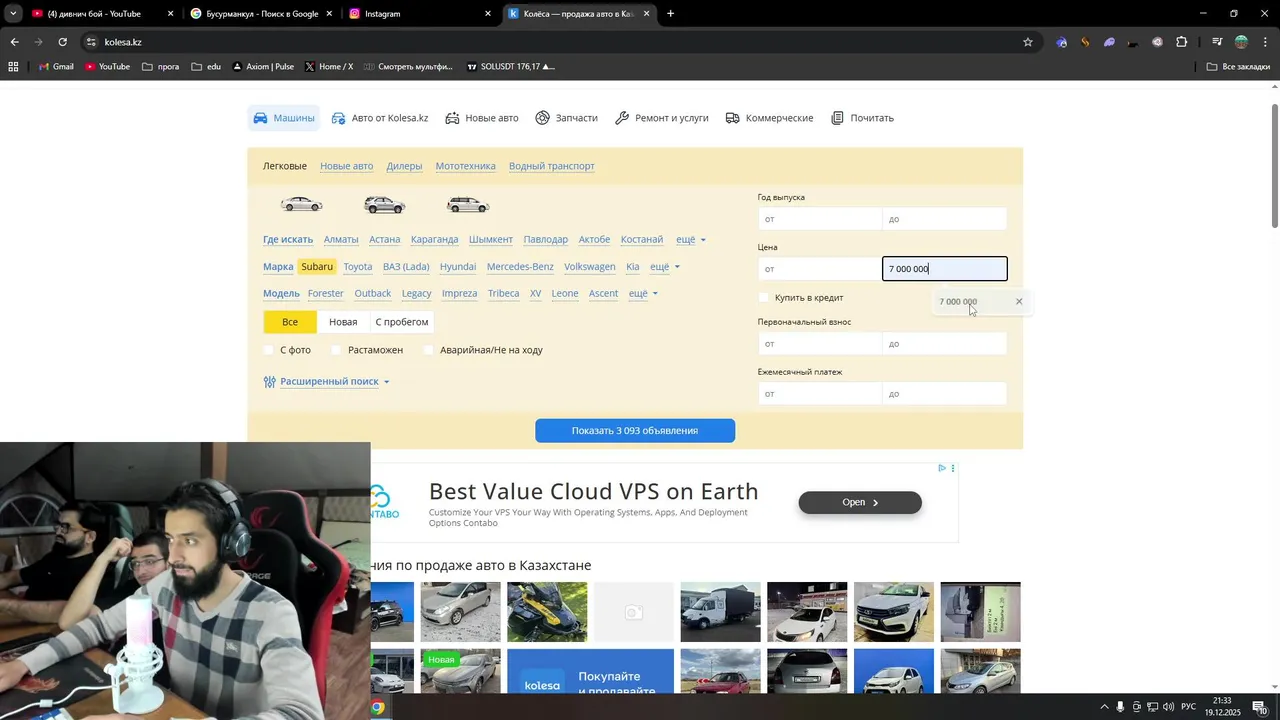This screenshot has width=1280, height=720.
Task: Open the Windows notification center
Action: (1259, 707)
